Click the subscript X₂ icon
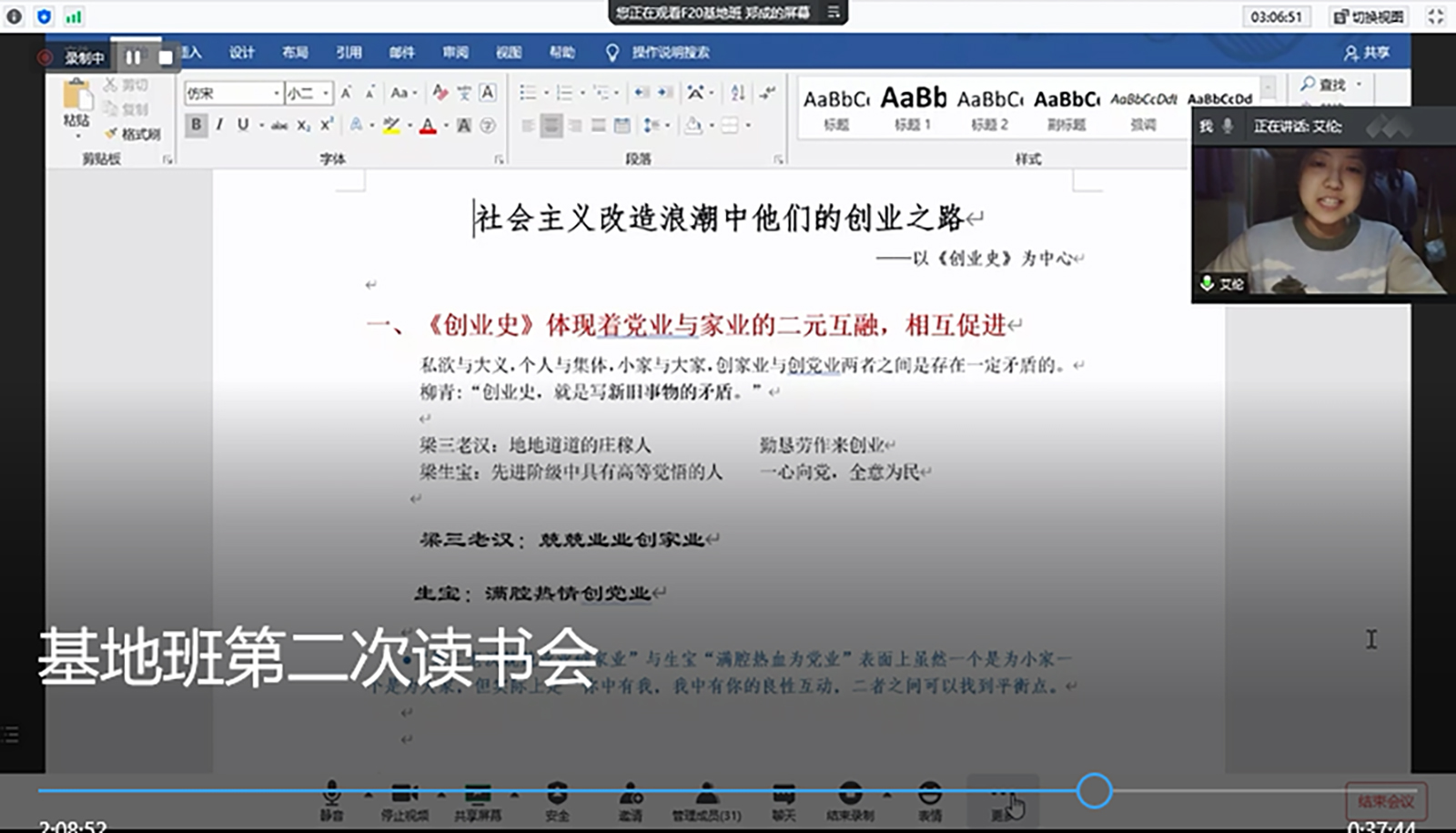The height and width of the screenshot is (833, 1456). coord(303,126)
